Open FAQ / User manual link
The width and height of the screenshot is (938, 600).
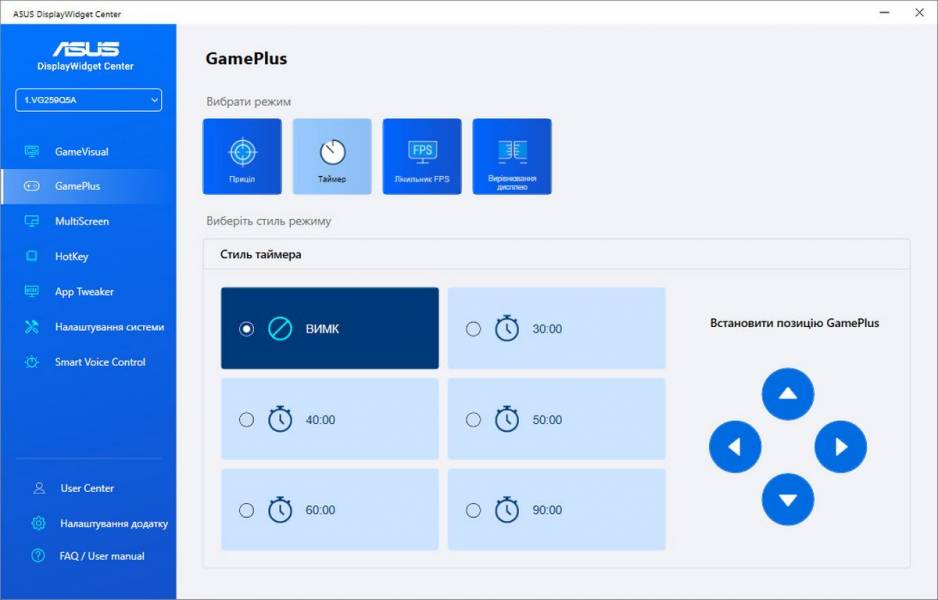point(102,556)
